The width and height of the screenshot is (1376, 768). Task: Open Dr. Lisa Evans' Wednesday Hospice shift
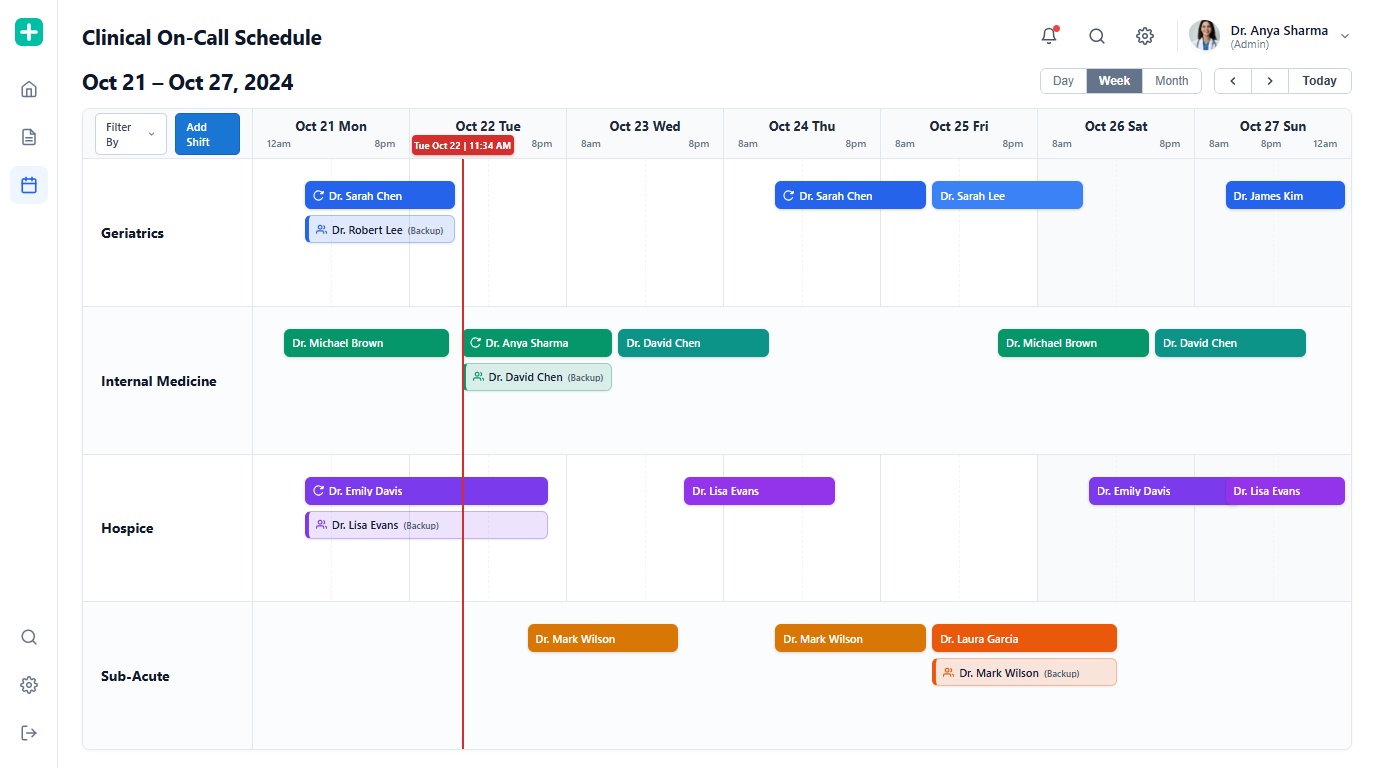click(759, 491)
